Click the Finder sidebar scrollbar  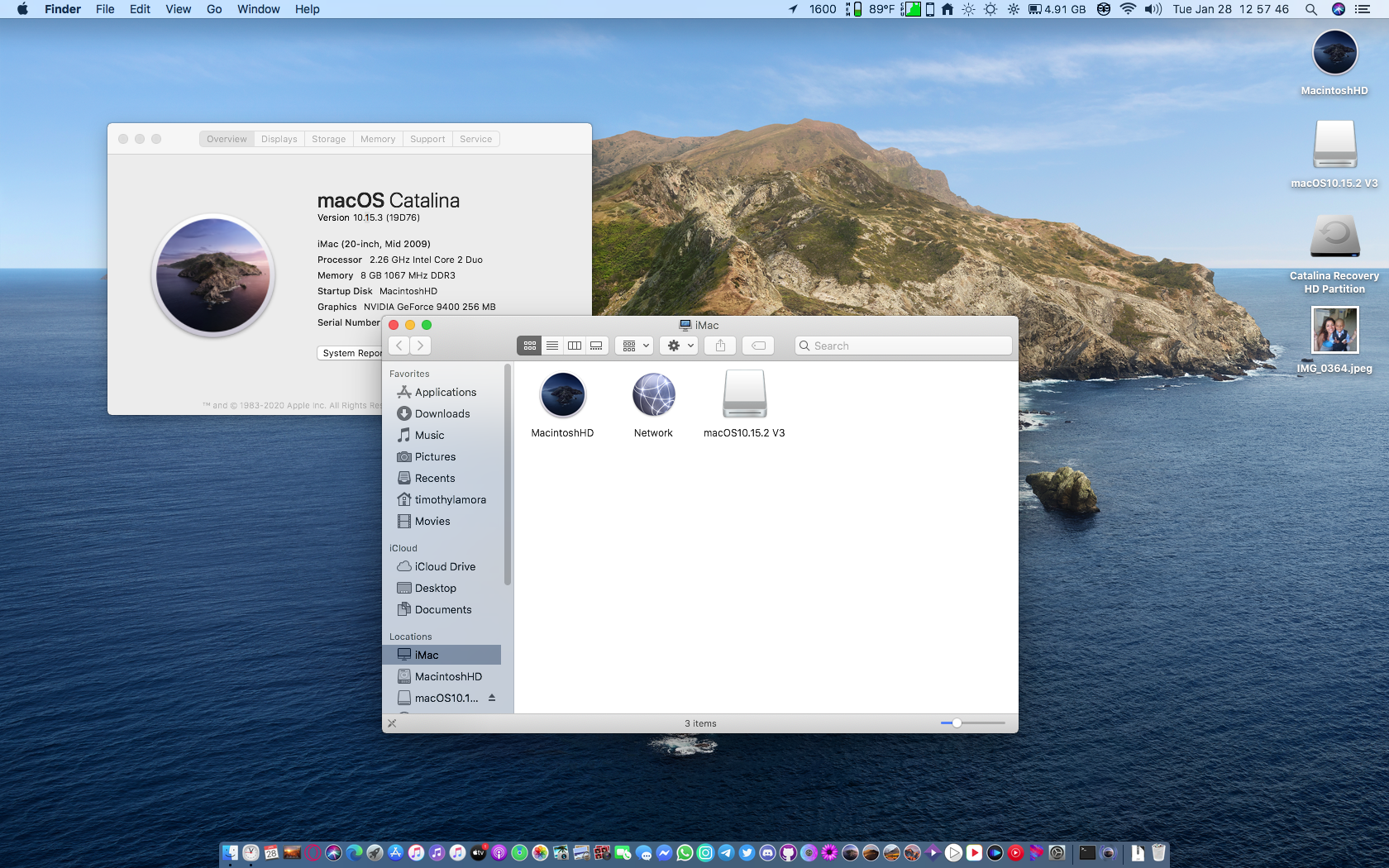coord(508,475)
